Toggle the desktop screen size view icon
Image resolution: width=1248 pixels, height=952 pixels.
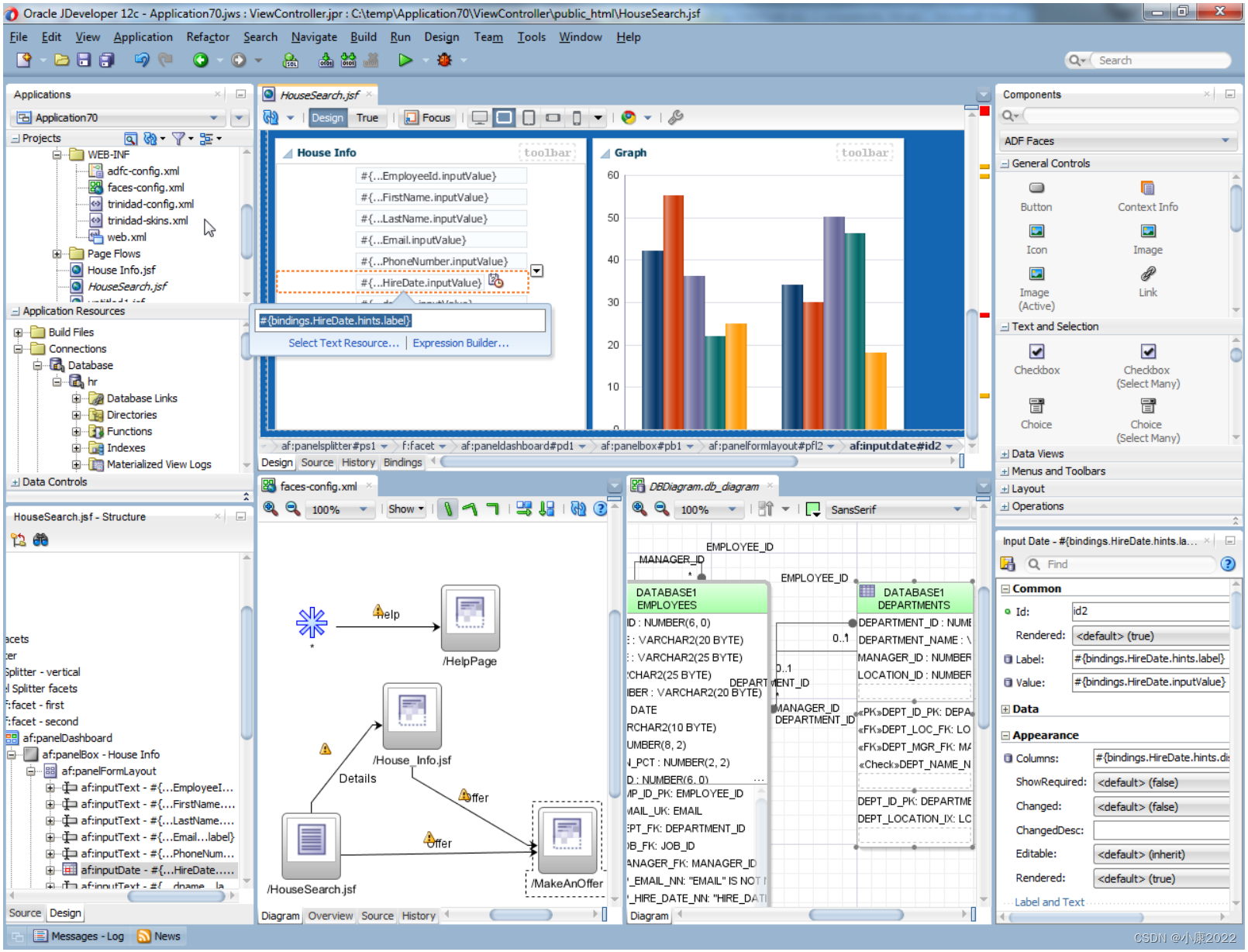pos(480,118)
